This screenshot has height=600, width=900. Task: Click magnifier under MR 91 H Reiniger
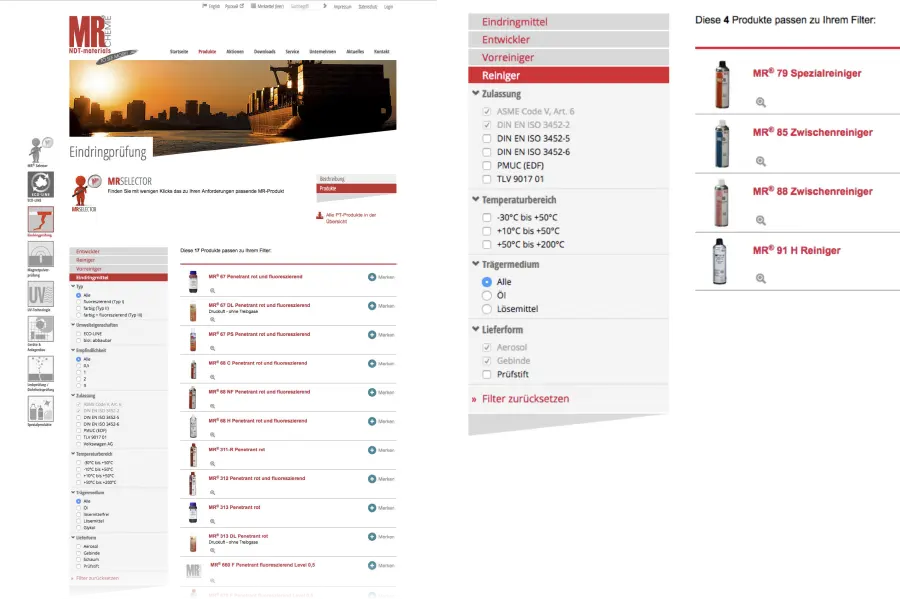[761, 278]
